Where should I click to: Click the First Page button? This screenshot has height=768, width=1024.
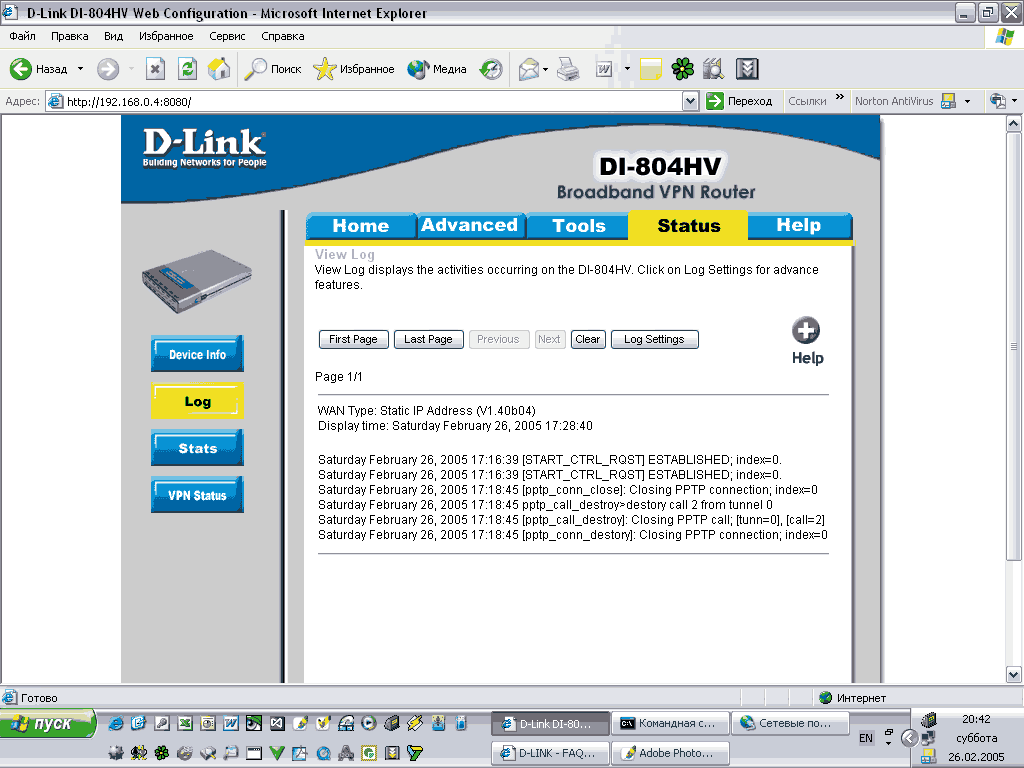353,340
